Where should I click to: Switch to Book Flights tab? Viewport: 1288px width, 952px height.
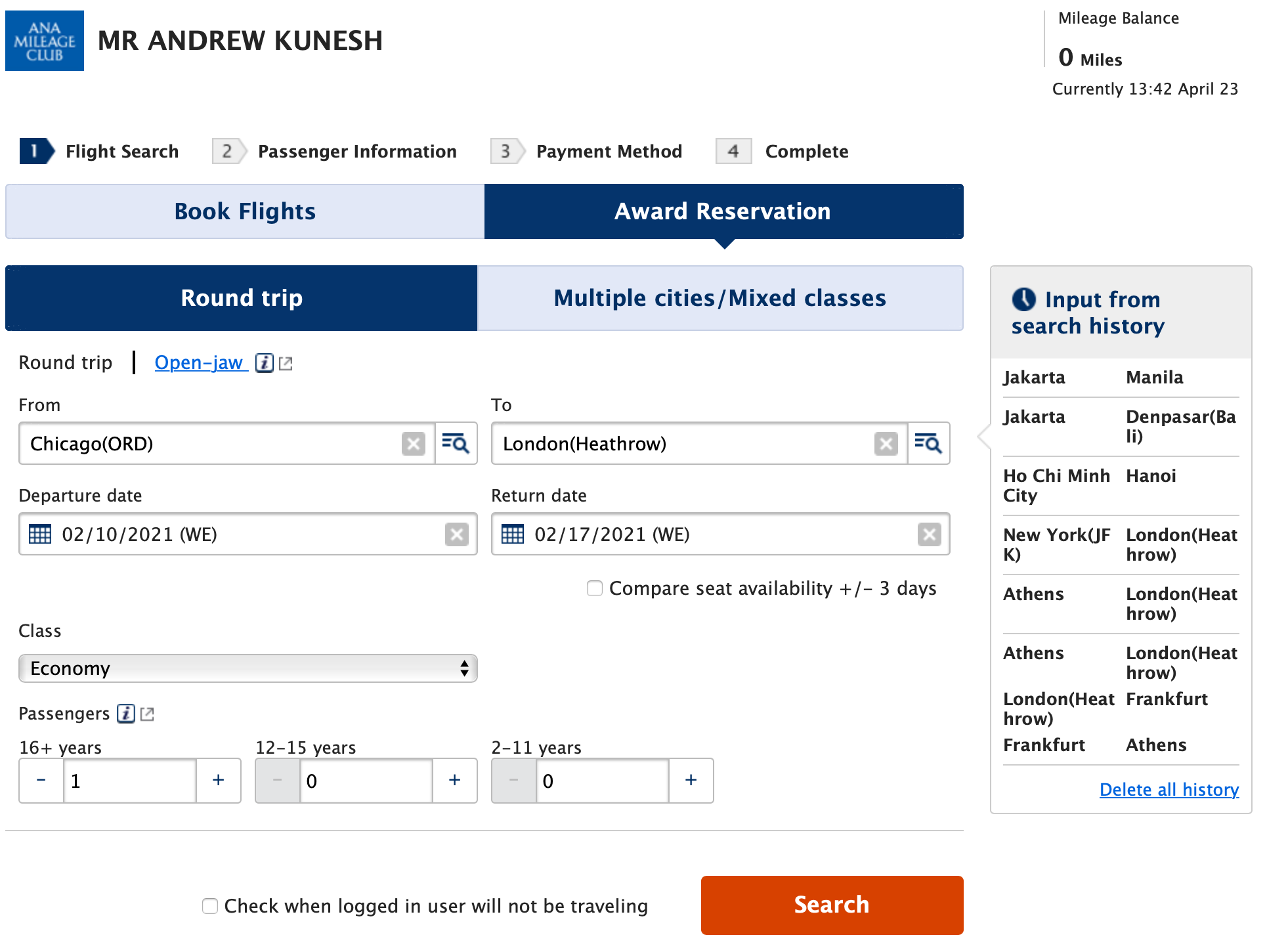tap(245, 211)
